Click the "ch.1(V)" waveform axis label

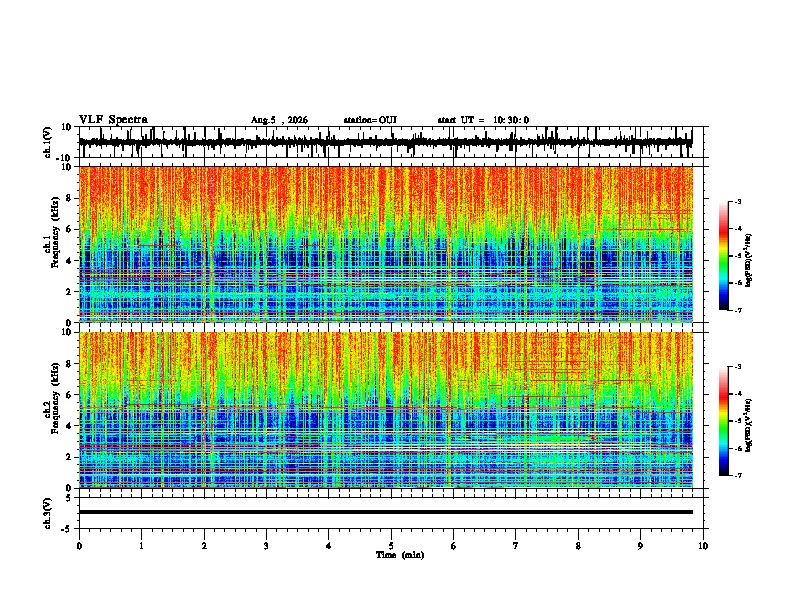48,142
